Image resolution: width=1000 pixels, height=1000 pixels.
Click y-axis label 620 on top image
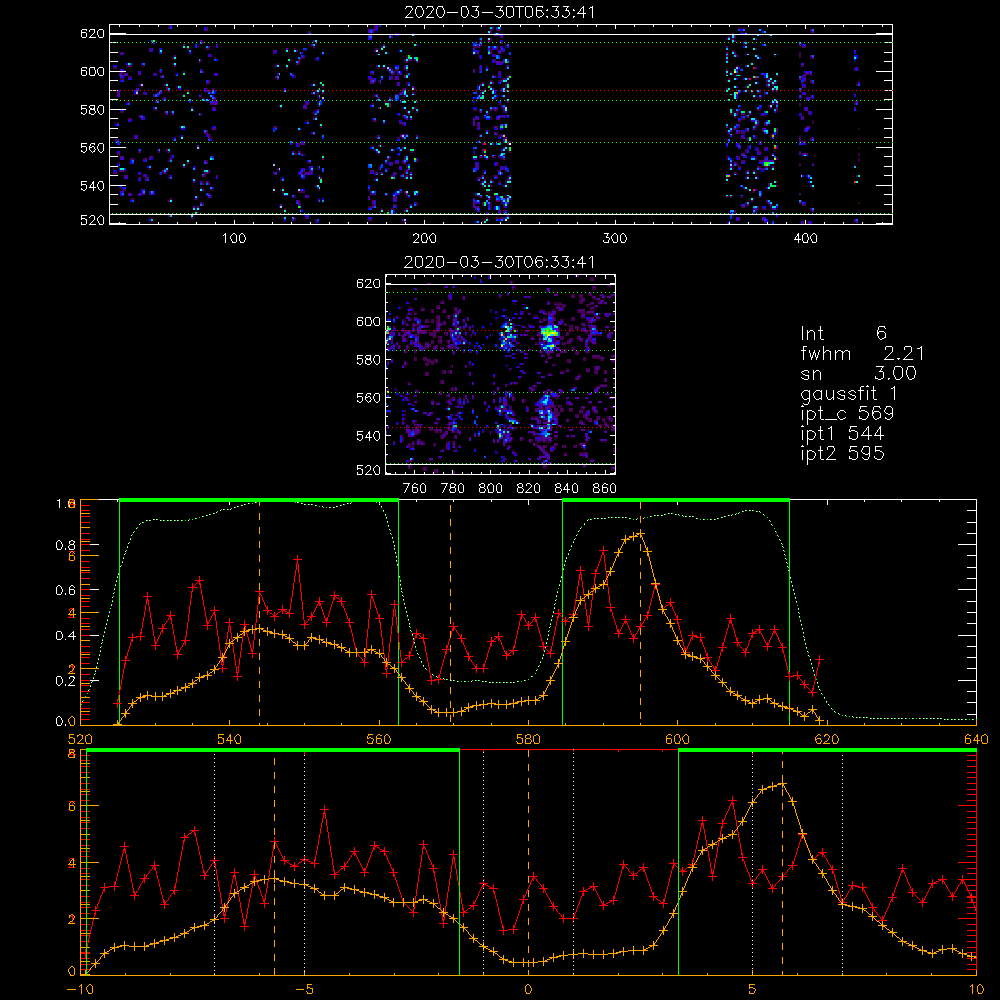tap(92, 33)
